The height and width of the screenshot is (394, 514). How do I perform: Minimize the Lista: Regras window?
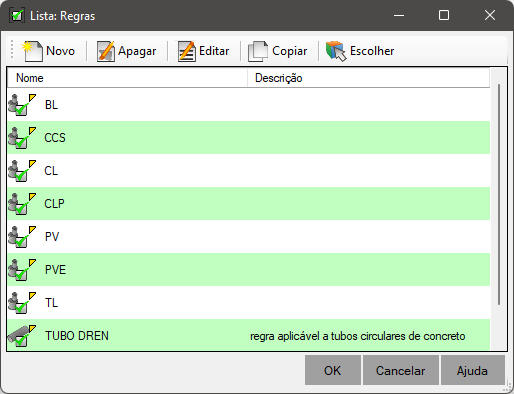tap(399, 15)
